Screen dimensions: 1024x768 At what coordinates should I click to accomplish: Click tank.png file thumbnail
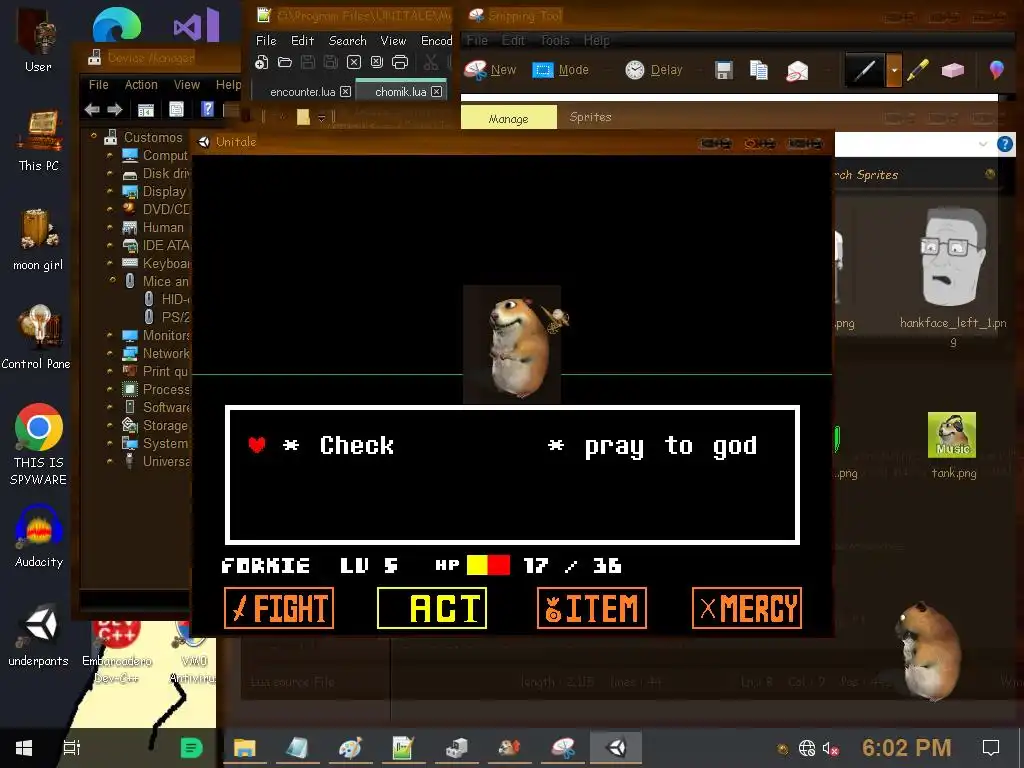tap(952, 434)
